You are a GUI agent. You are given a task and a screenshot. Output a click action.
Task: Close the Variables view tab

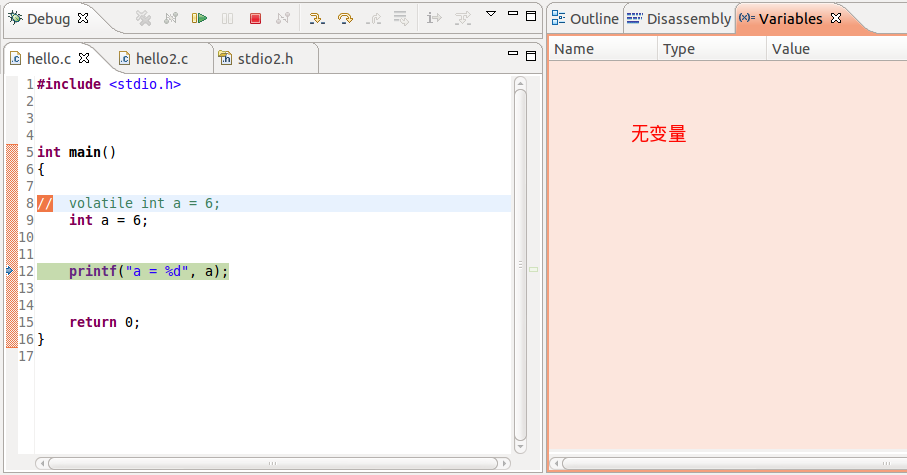tap(836, 18)
